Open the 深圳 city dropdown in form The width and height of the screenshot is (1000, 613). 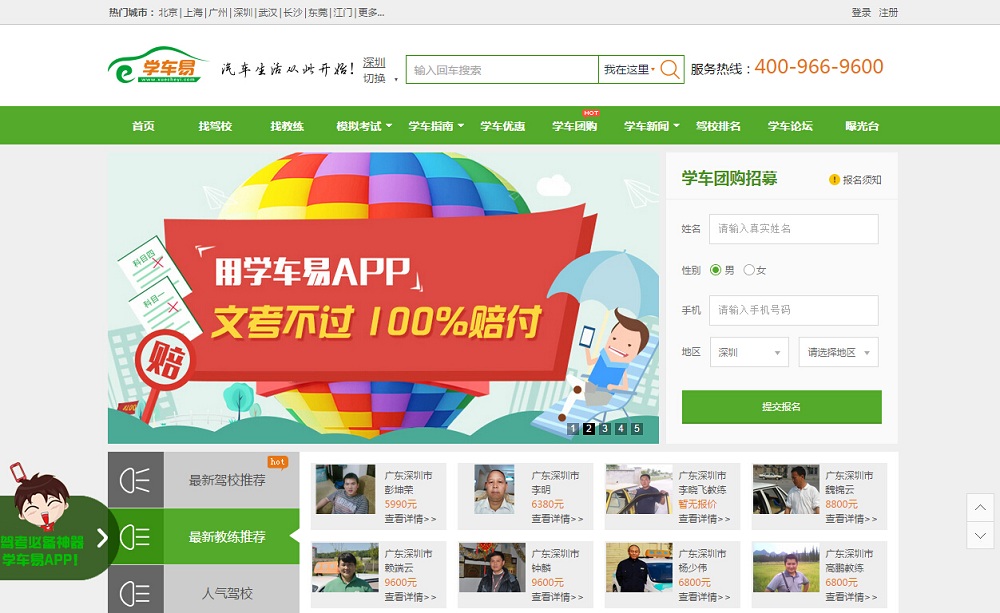tap(749, 352)
